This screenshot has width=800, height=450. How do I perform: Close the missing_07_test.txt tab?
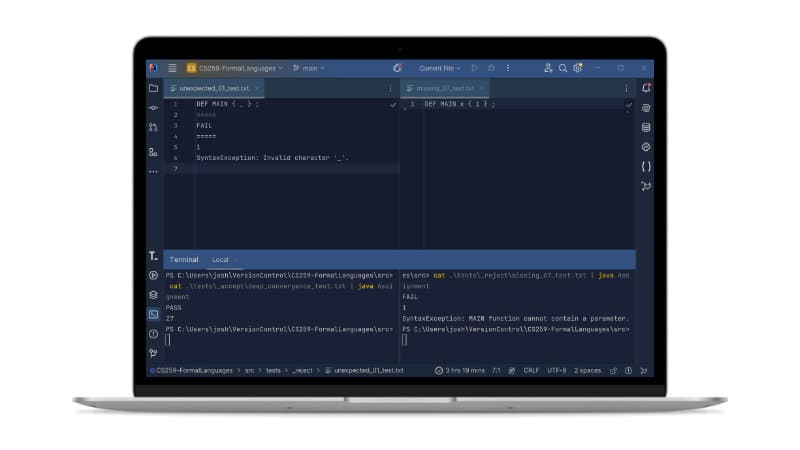coord(481,88)
